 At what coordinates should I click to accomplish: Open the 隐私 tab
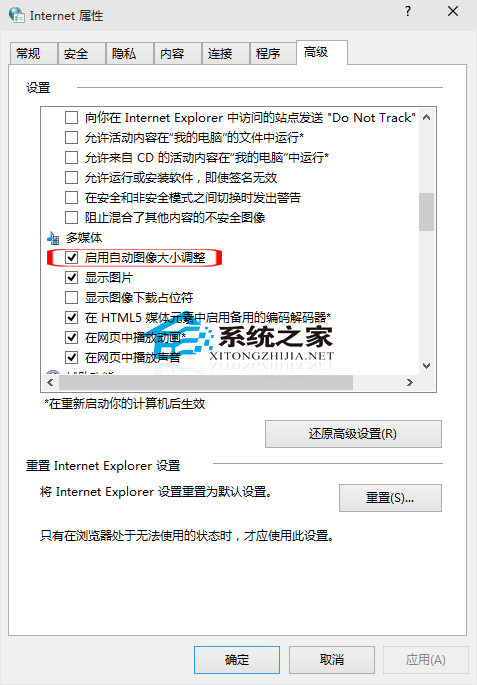pos(130,54)
